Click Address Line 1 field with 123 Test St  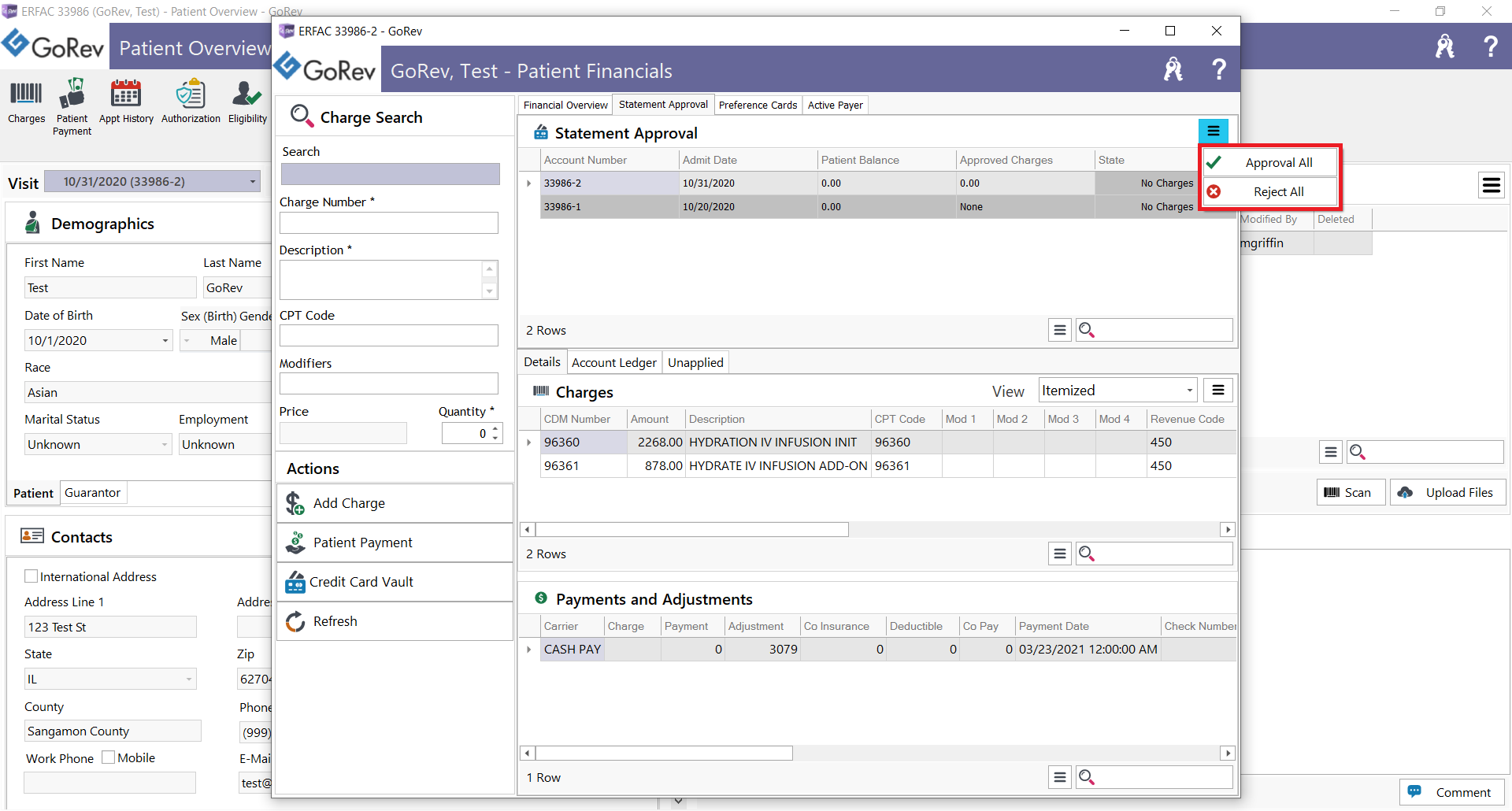(110, 628)
